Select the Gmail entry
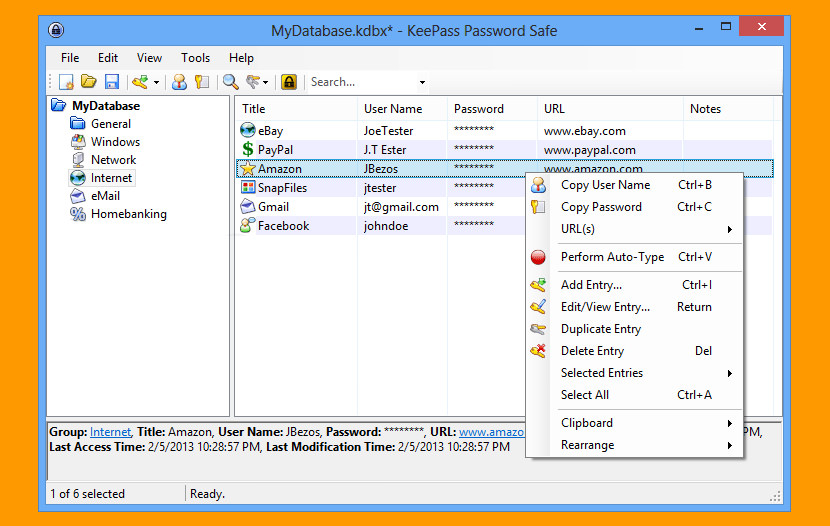This screenshot has width=830, height=526. (273, 207)
